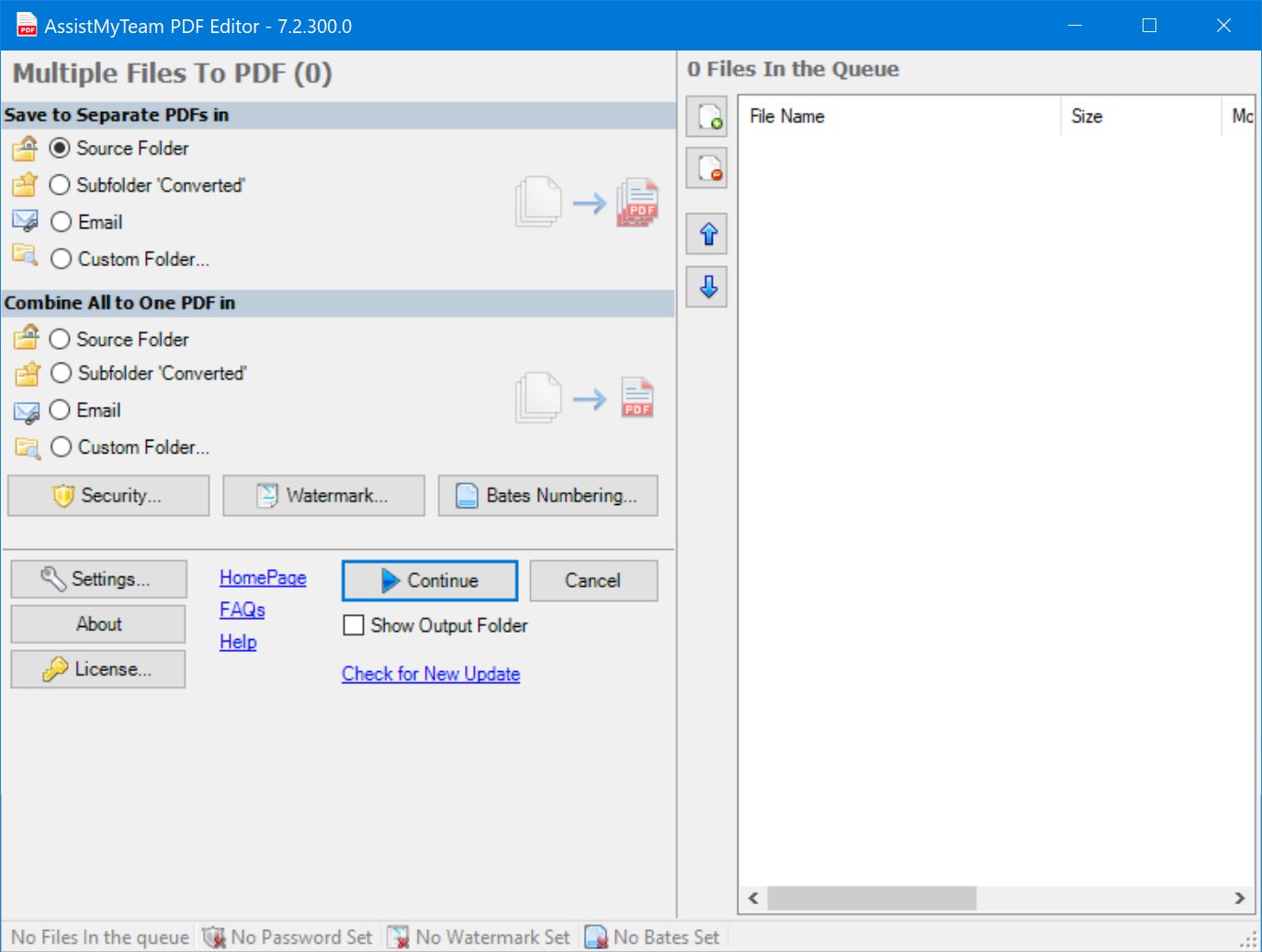Move queued file up
The width and height of the screenshot is (1262, 952).
[x=706, y=234]
